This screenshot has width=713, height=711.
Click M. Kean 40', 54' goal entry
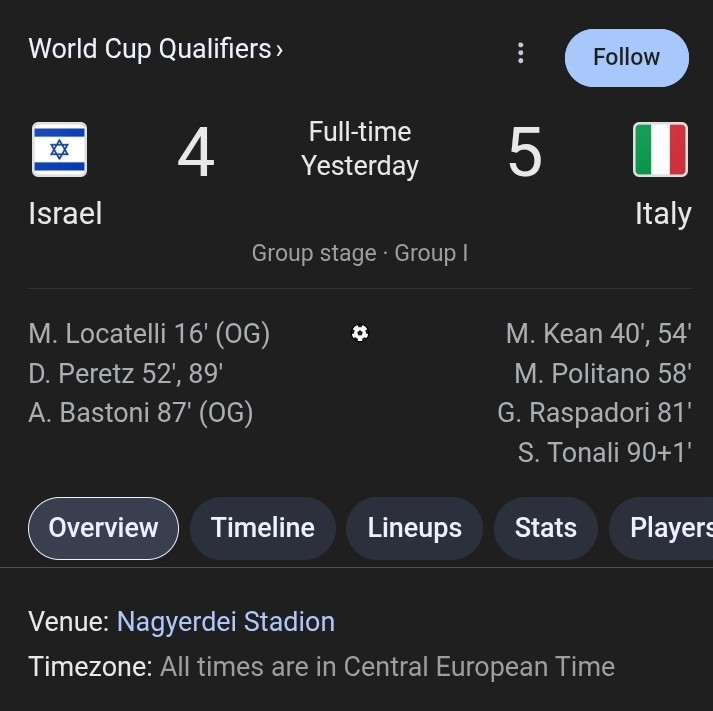[598, 334]
